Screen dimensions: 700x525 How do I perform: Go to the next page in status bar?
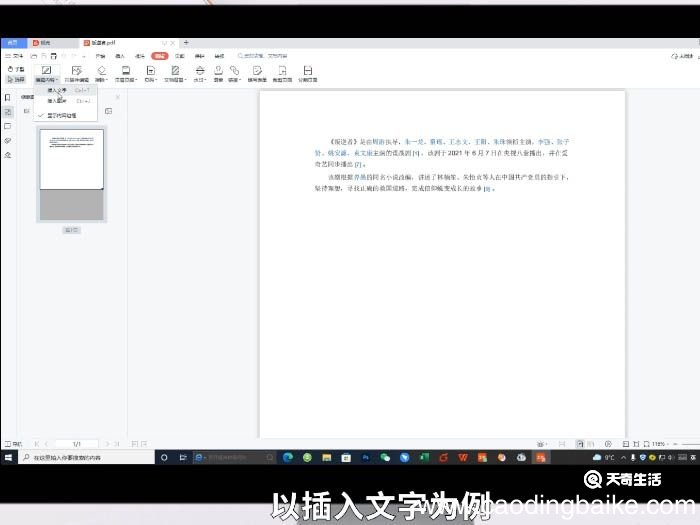(107, 444)
